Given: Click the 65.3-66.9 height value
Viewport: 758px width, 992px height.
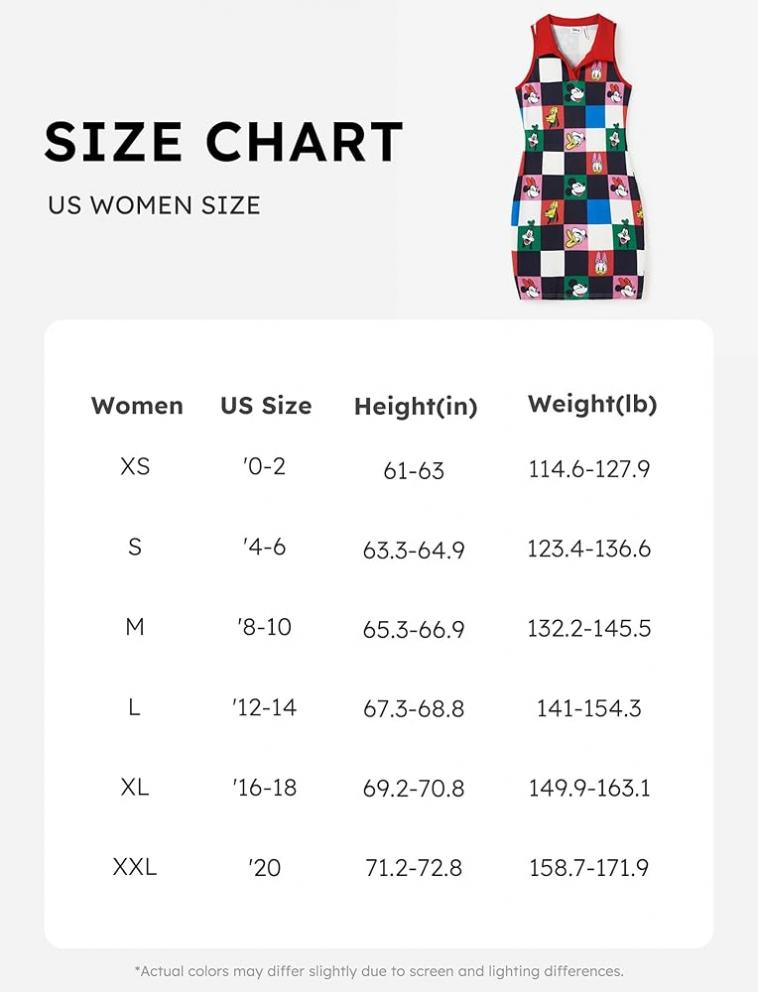Looking at the screenshot, I should pyautogui.click(x=414, y=629).
